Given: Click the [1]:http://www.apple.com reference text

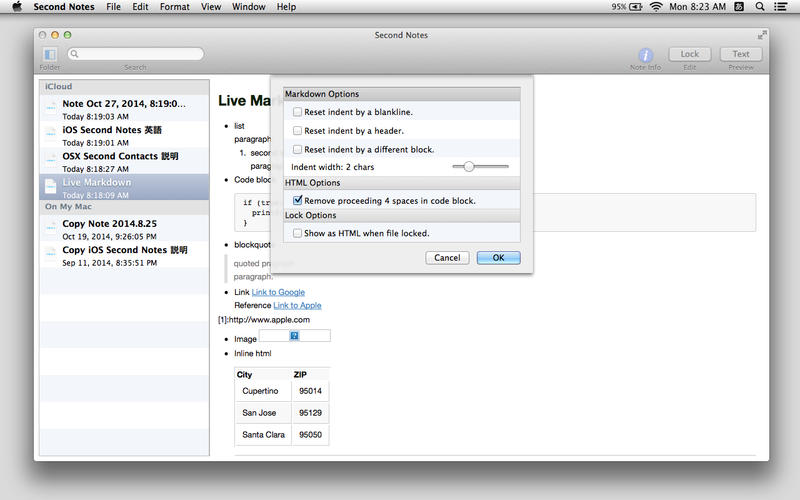Looking at the screenshot, I should click(264, 320).
